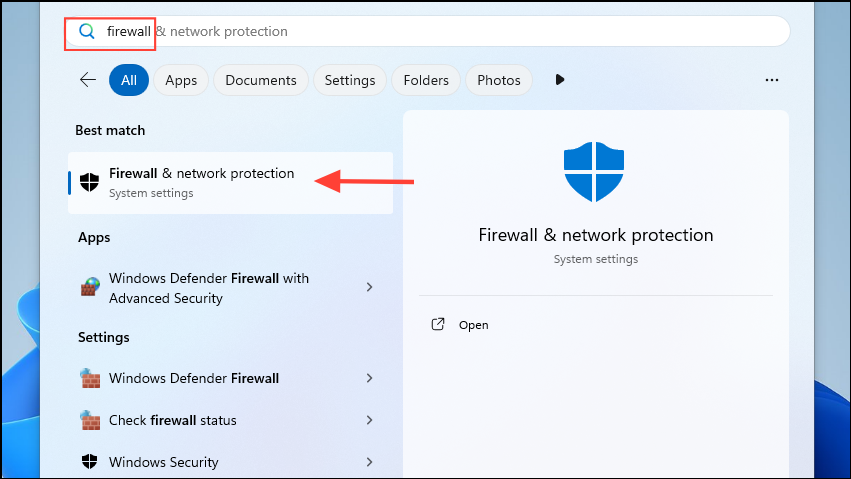Click the brick wall Windows Defender Firewall icon
851x479 pixels.
tap(90, 378)
